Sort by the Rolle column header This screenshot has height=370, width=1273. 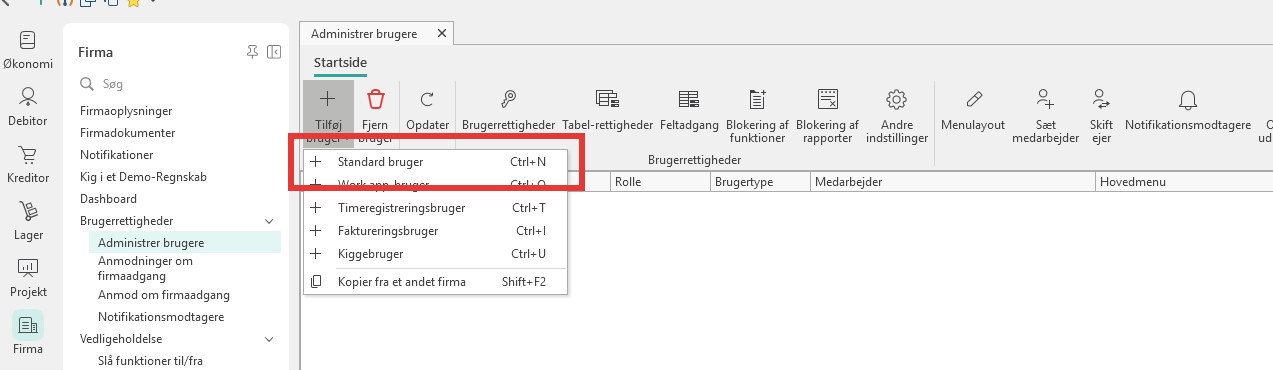[x=660, y=182]
